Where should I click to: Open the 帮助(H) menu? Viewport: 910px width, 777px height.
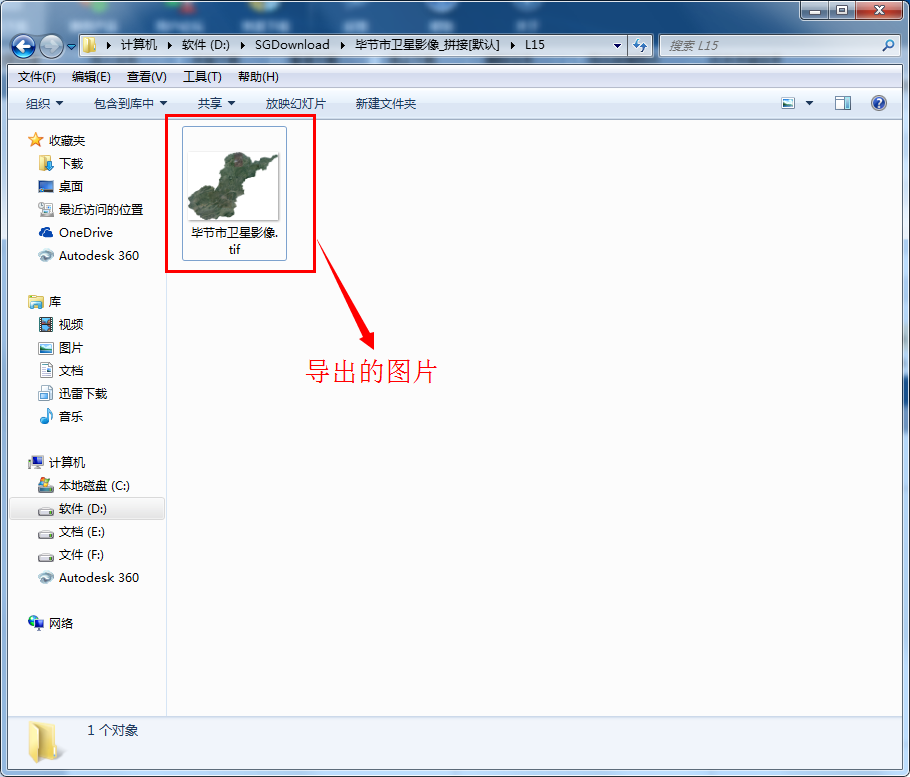coord(258,77)
